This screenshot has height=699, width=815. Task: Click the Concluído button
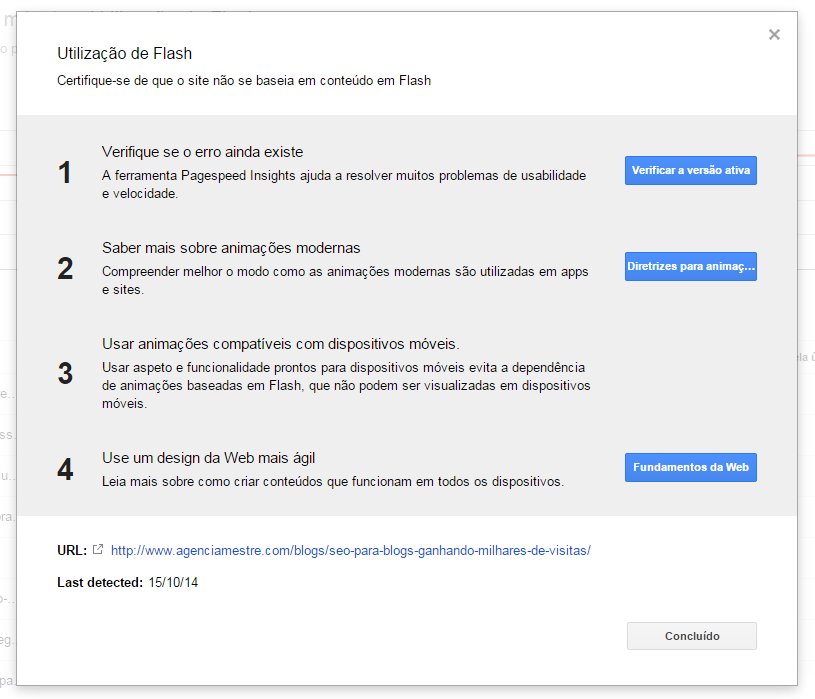[691, 636]
